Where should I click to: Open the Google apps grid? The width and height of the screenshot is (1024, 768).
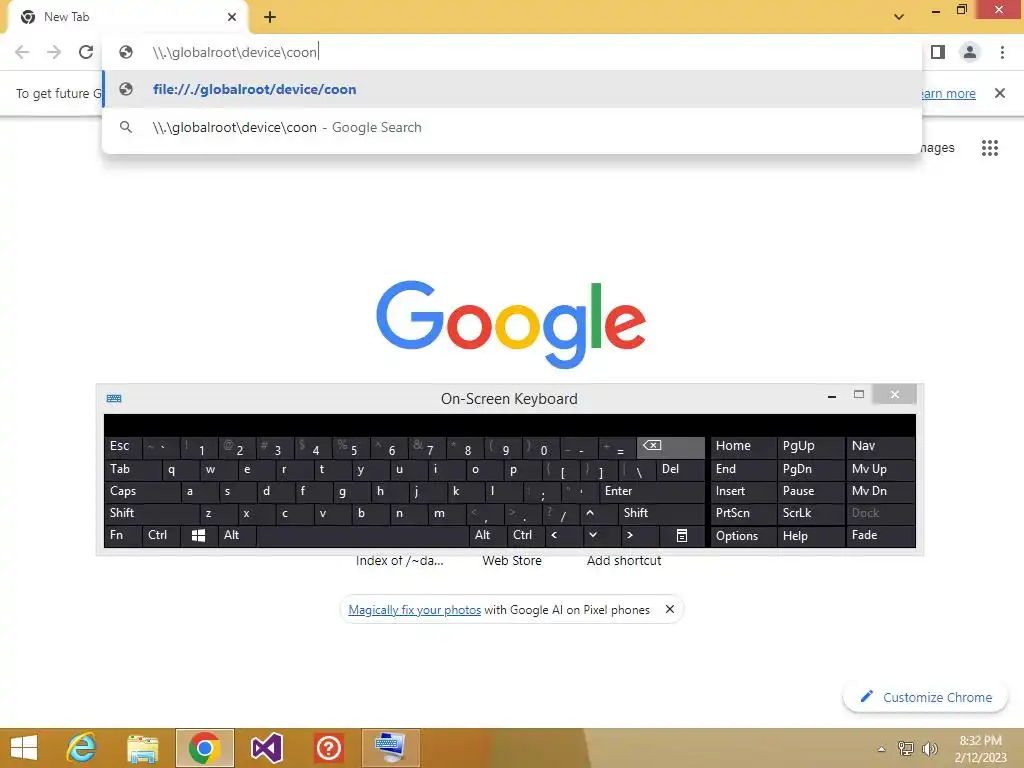coord(989,148)
